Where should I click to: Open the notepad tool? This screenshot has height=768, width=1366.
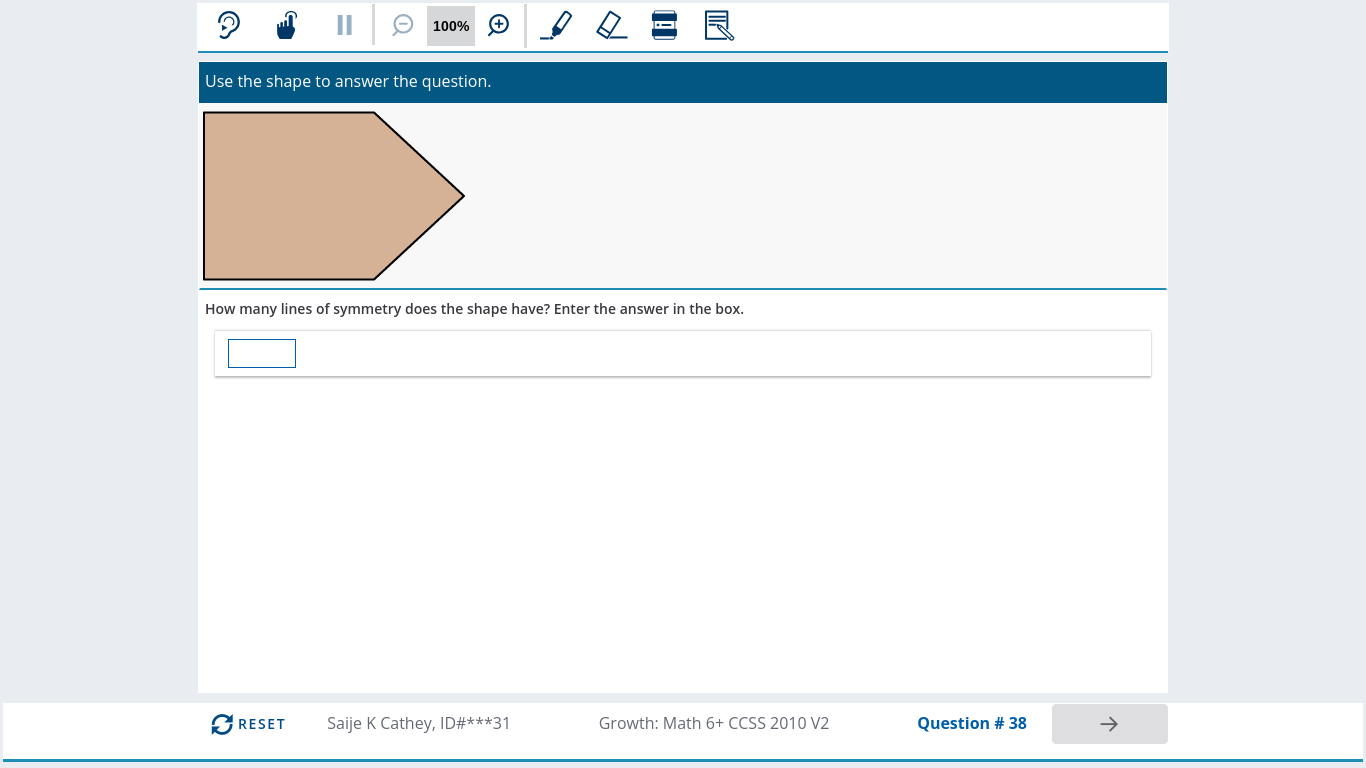point(719,25)
